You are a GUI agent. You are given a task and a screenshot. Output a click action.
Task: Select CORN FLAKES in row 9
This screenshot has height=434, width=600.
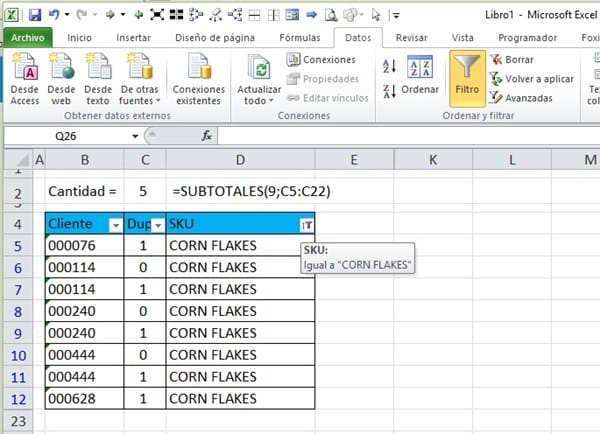240,333
